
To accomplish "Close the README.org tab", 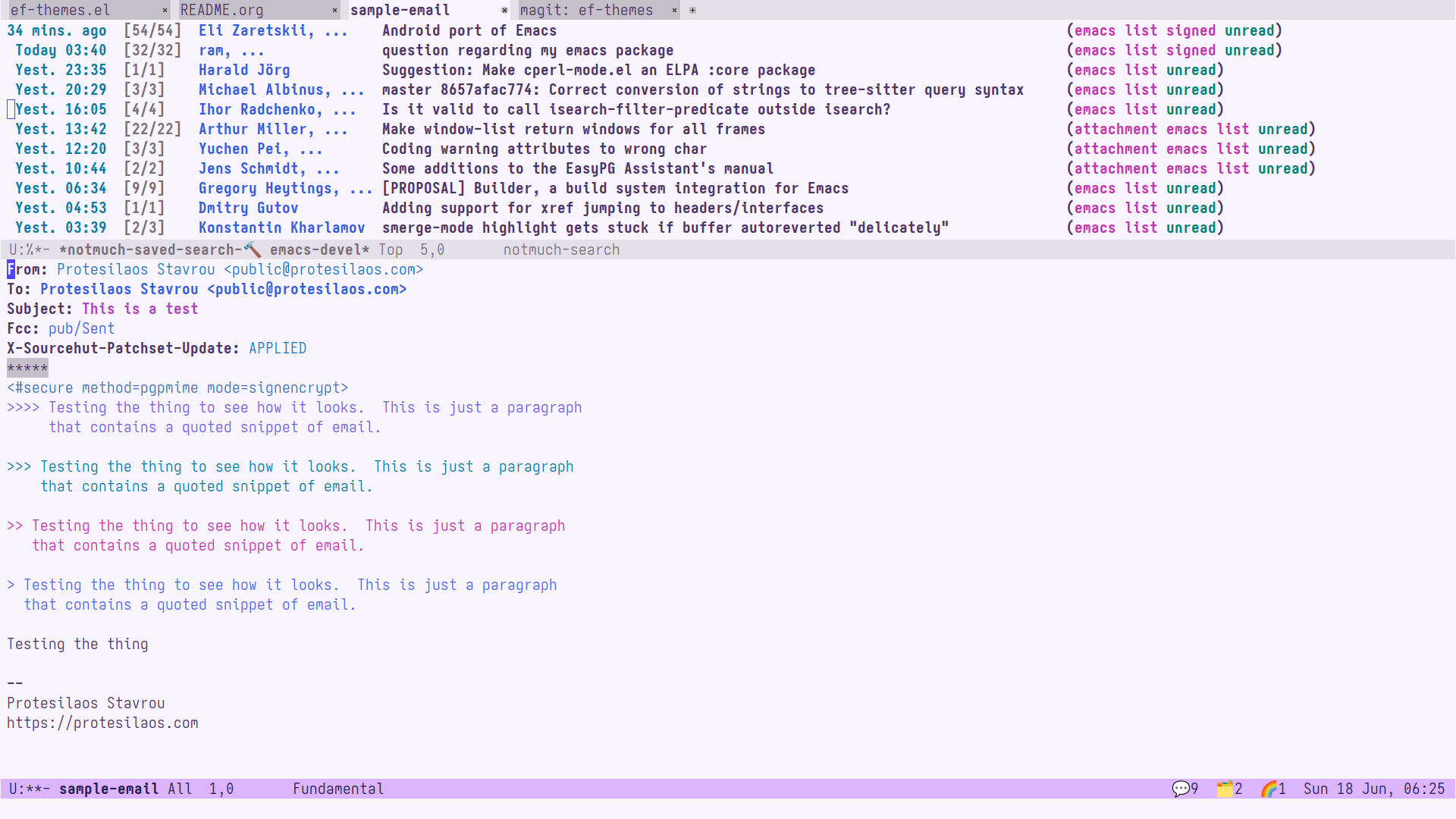I will point(334,11).
